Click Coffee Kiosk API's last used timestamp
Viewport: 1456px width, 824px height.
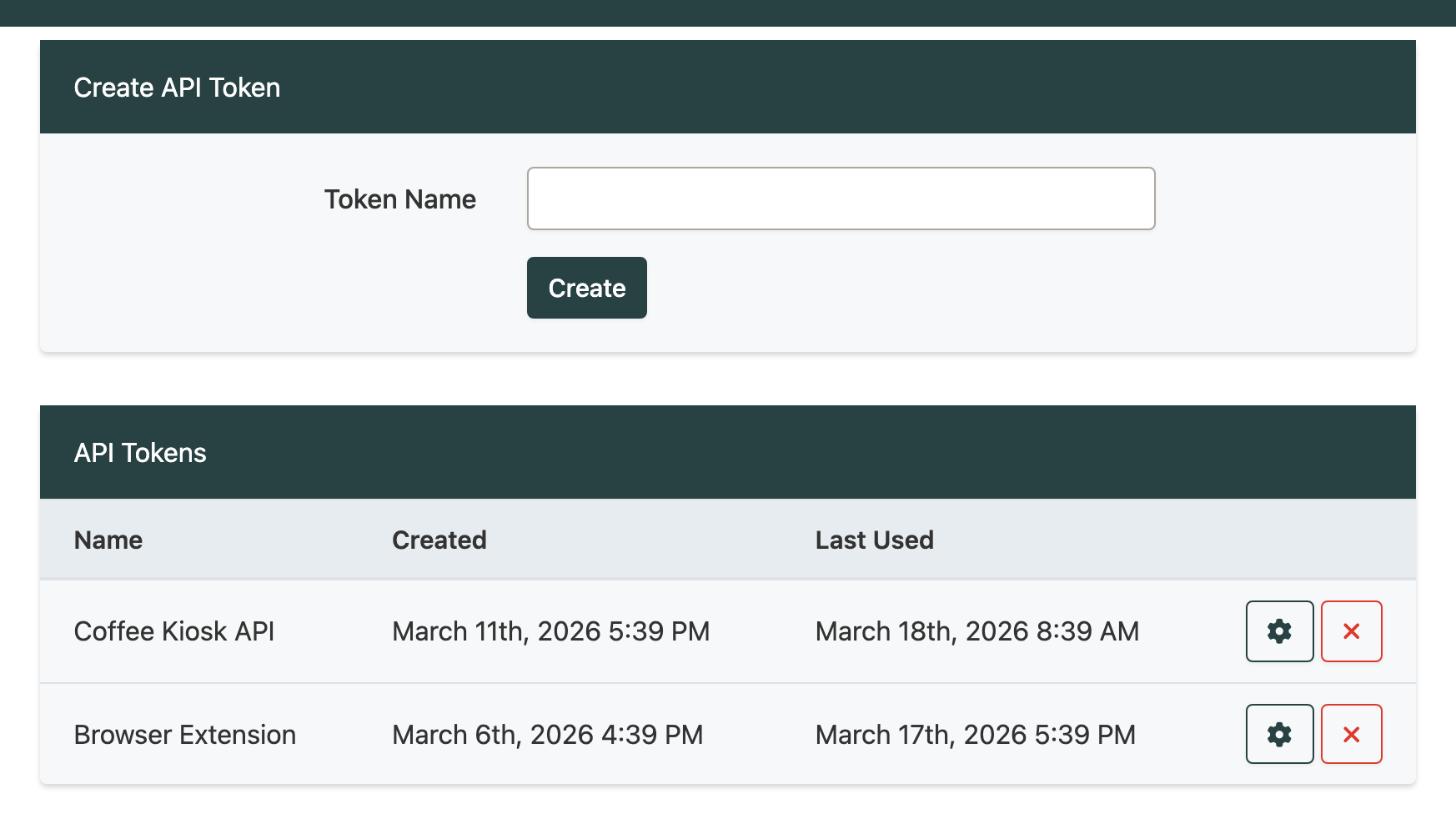977,631
